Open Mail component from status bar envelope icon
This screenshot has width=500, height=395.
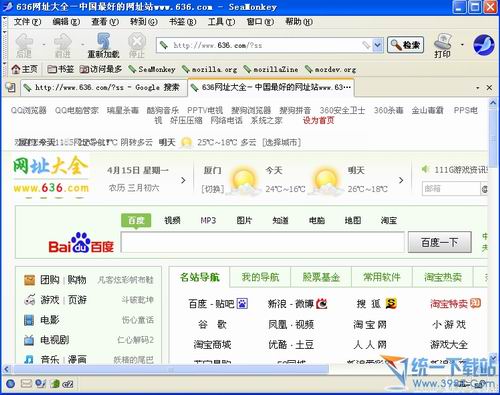(26, 384)
